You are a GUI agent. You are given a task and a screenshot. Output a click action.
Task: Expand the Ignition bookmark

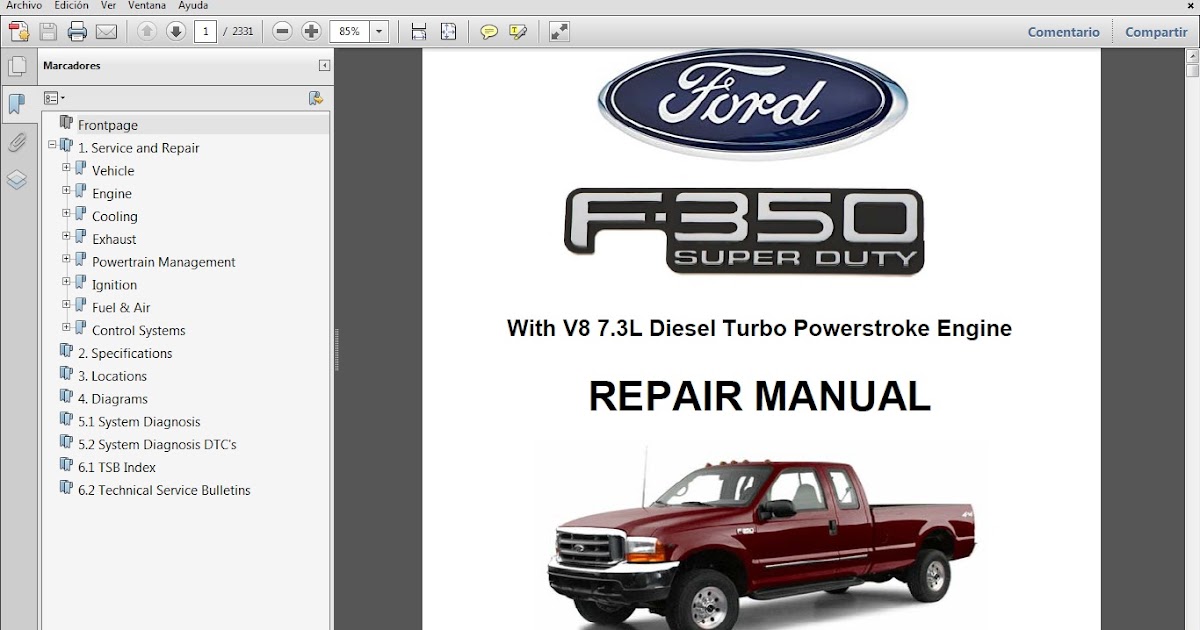tap(66, 283)
